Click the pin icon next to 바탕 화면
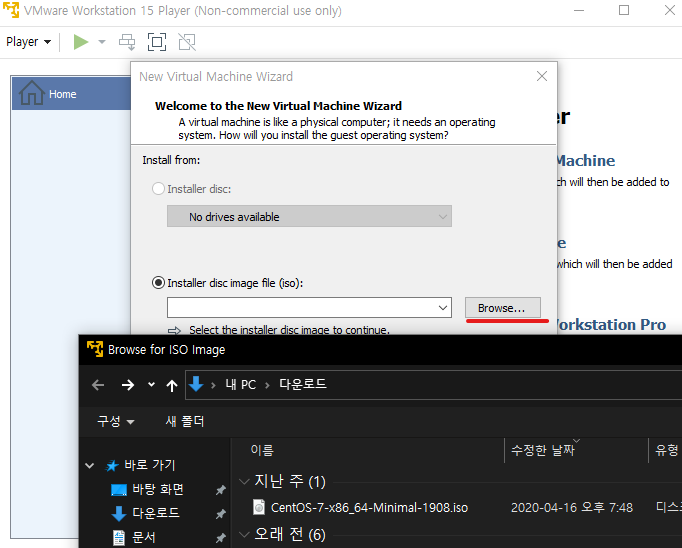Screen dimensions: 682x548 click(x=221, y=490)
